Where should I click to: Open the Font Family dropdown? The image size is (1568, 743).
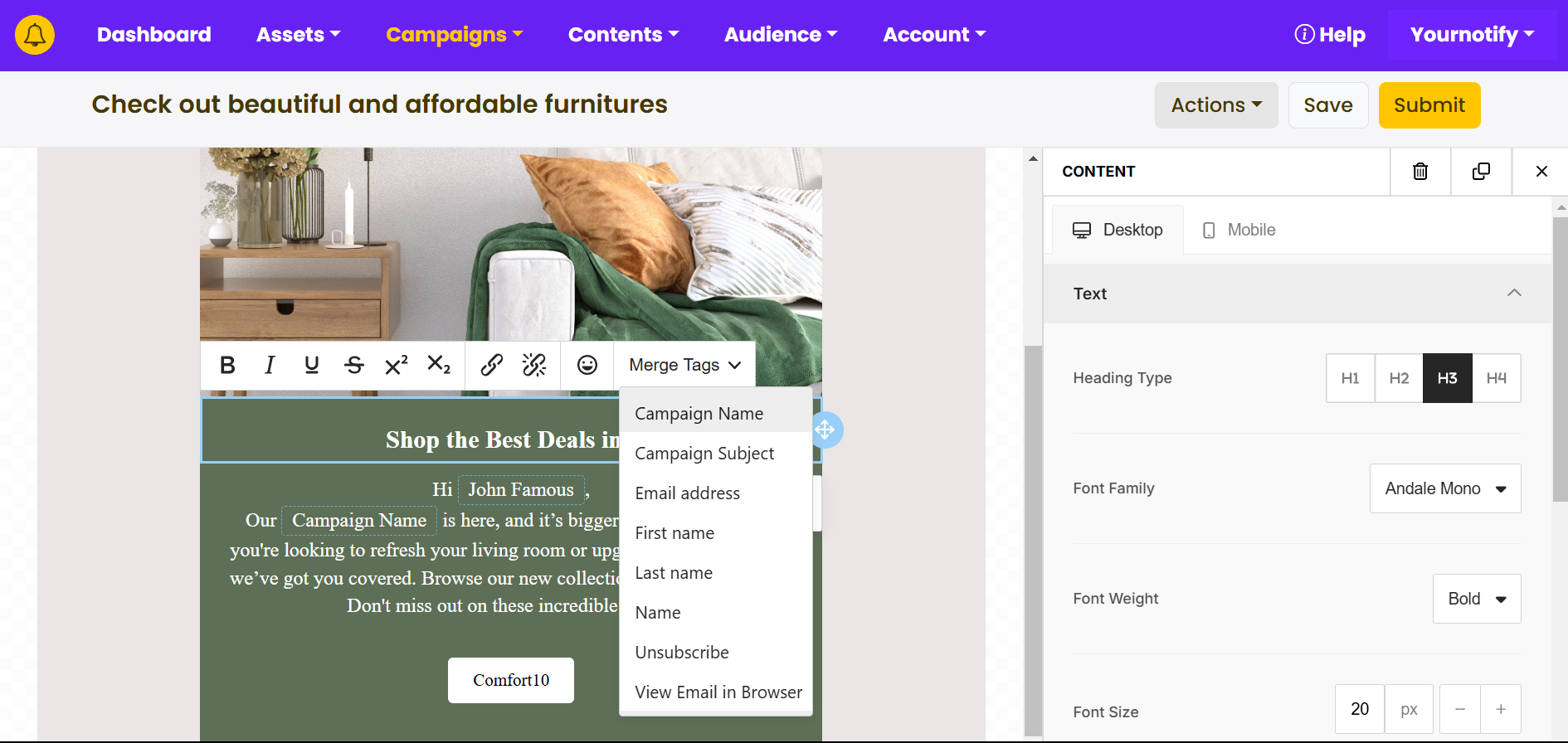[x=1444, y=488]
